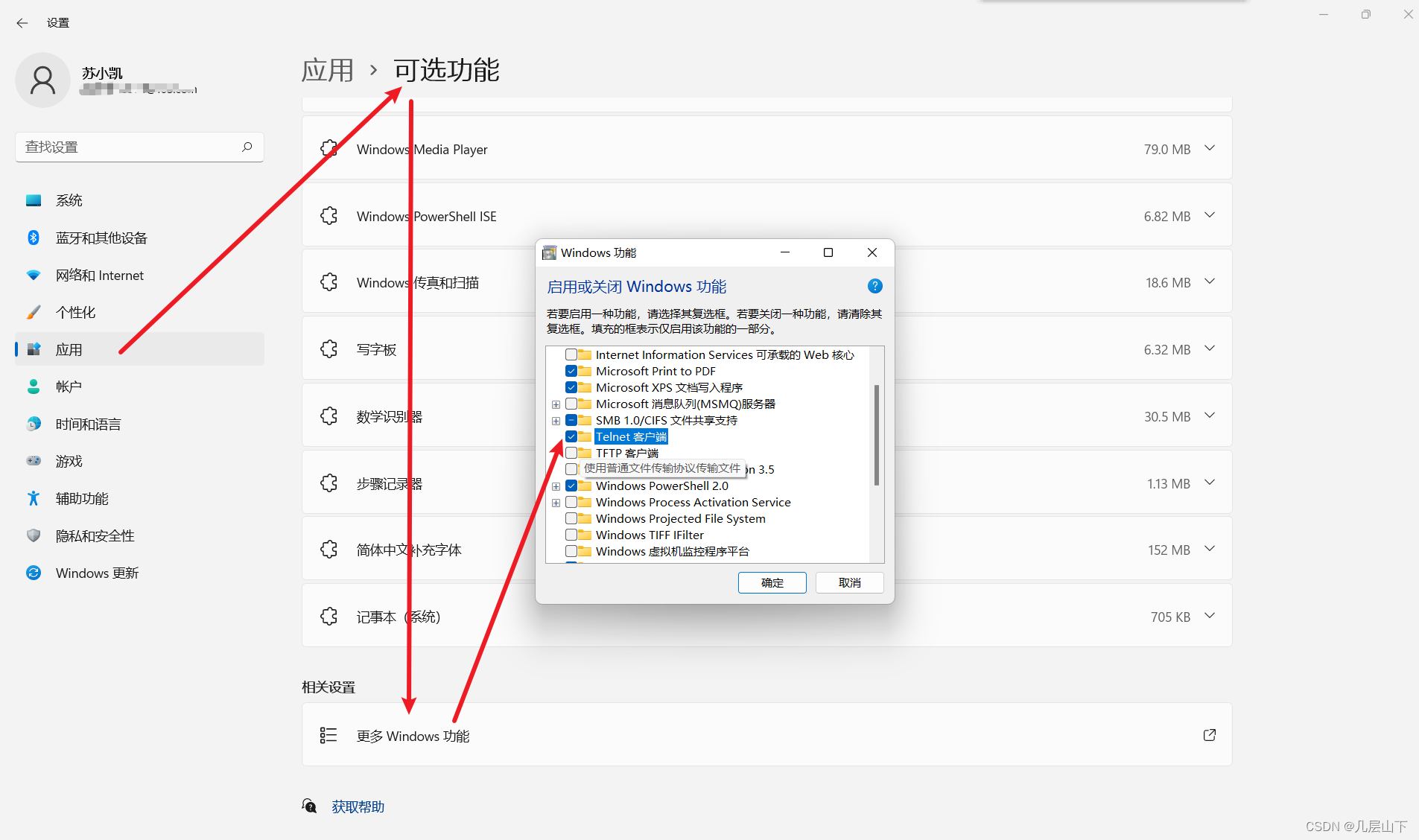Image resolution: width=1419 pixels, height=840 pixels.
Task: Expand the 18.6 MB Windows 传真和扫描 chevron
Action: click(1210, 281)
